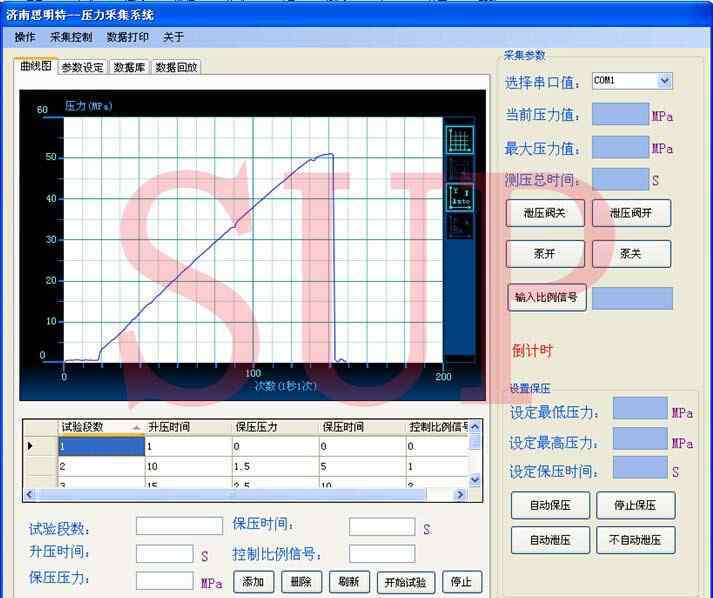Click the dim icon below Y Auto icon

point(460,226)
